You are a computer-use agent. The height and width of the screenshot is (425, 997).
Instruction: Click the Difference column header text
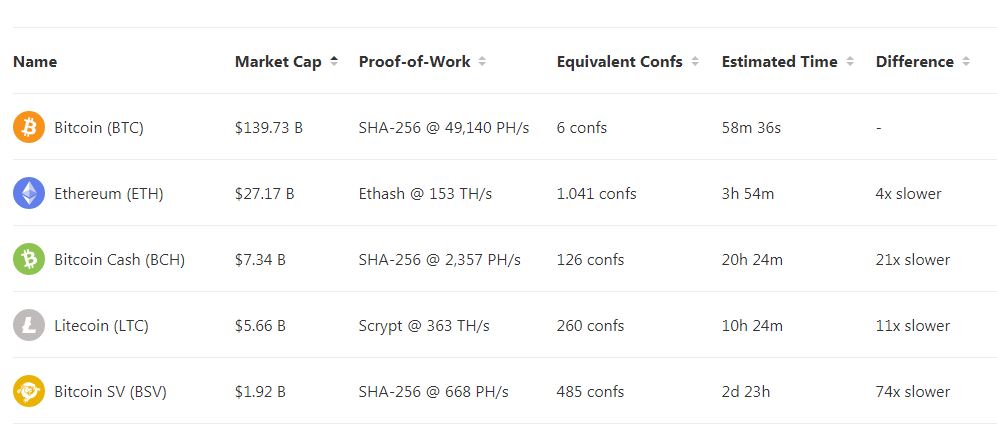click(x=915, y=62)
